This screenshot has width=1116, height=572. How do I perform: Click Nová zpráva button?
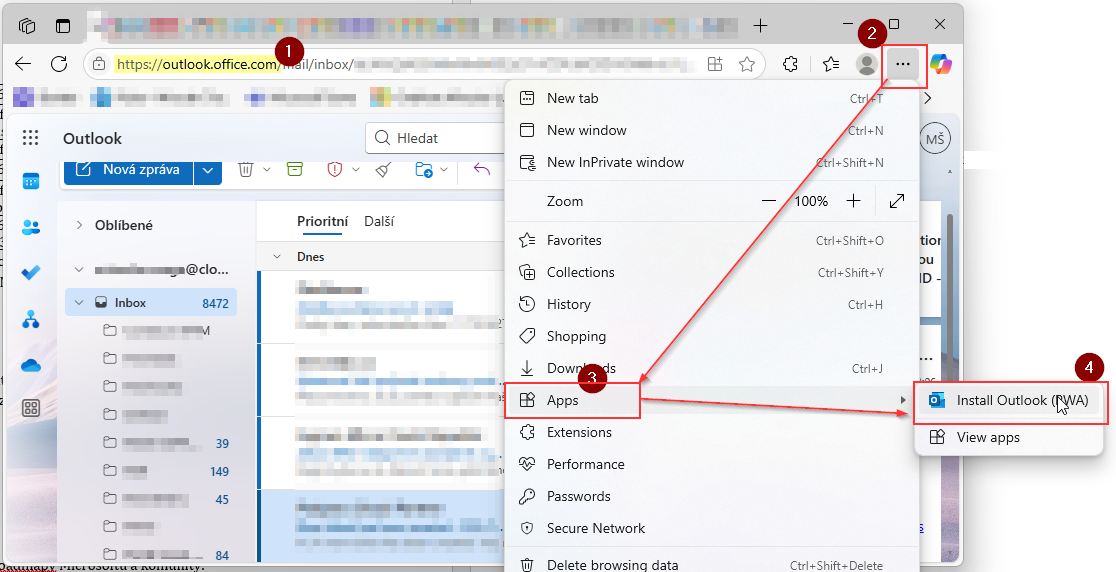tap(129, 170)
